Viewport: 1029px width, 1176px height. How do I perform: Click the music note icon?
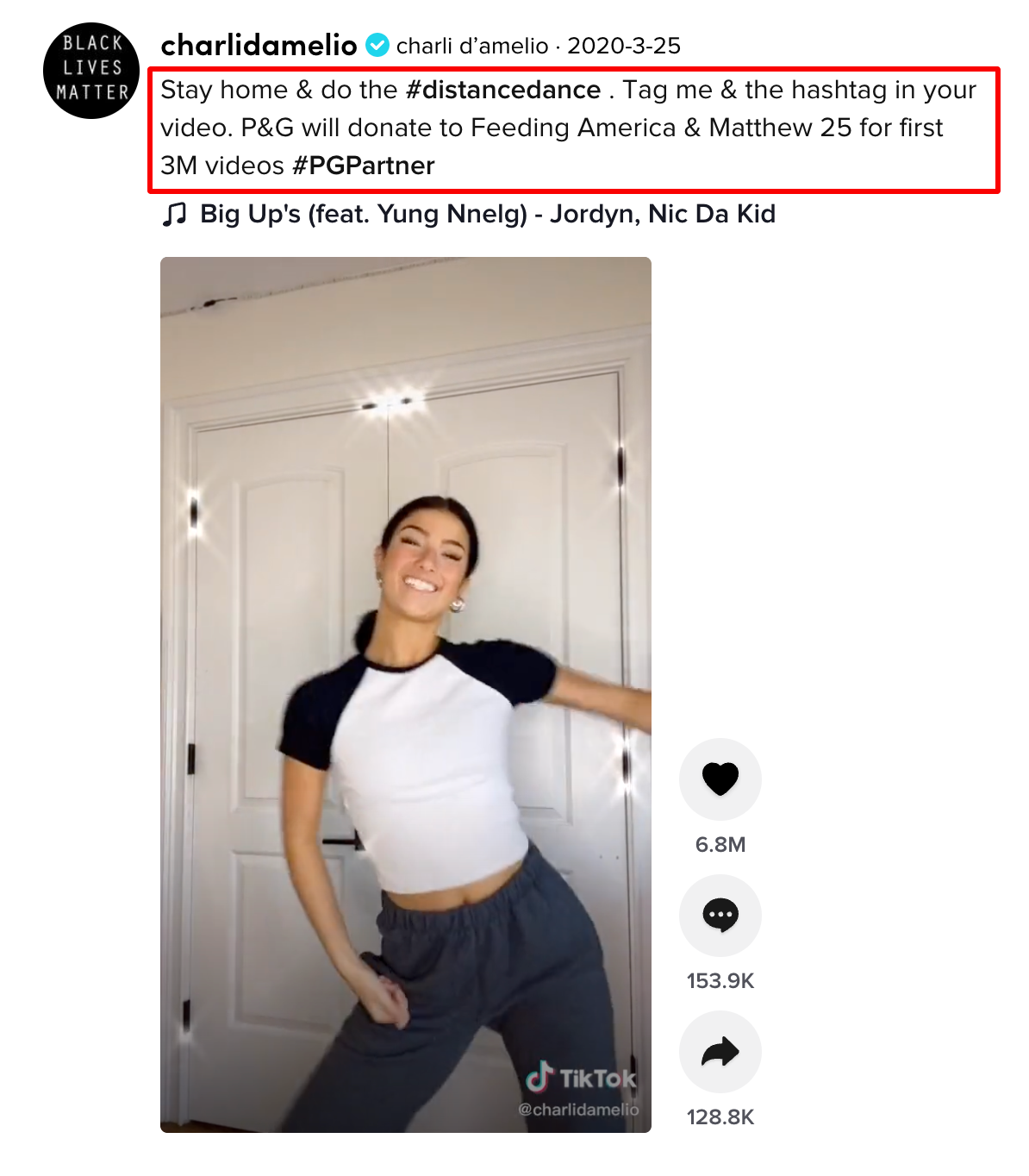[174, 214]
